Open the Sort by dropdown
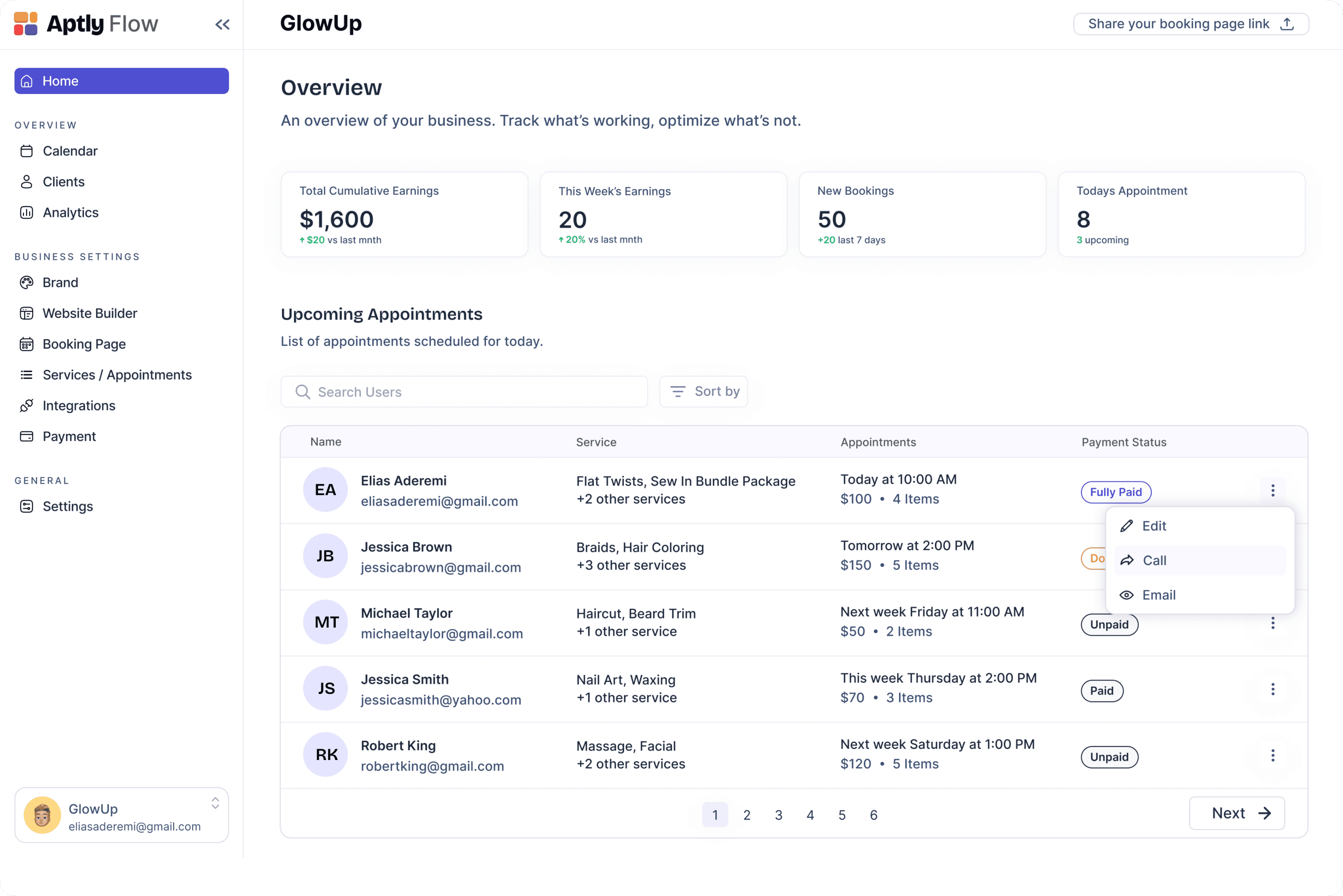 pos(703,391)
